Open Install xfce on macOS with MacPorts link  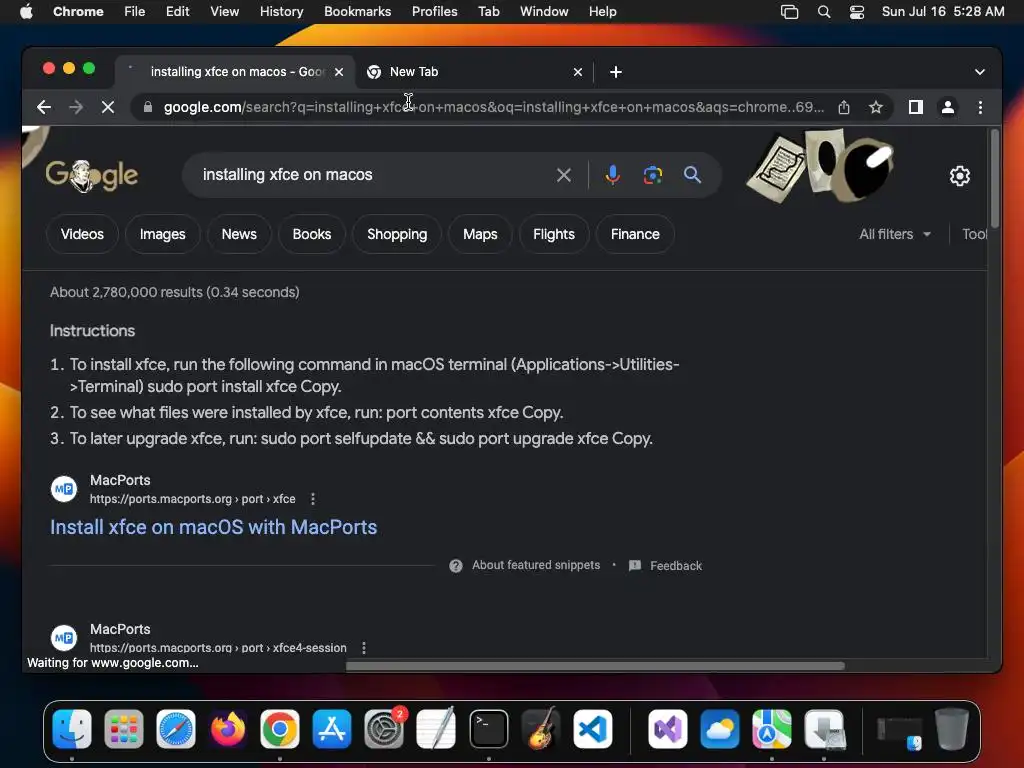click(x=214, y=527)
